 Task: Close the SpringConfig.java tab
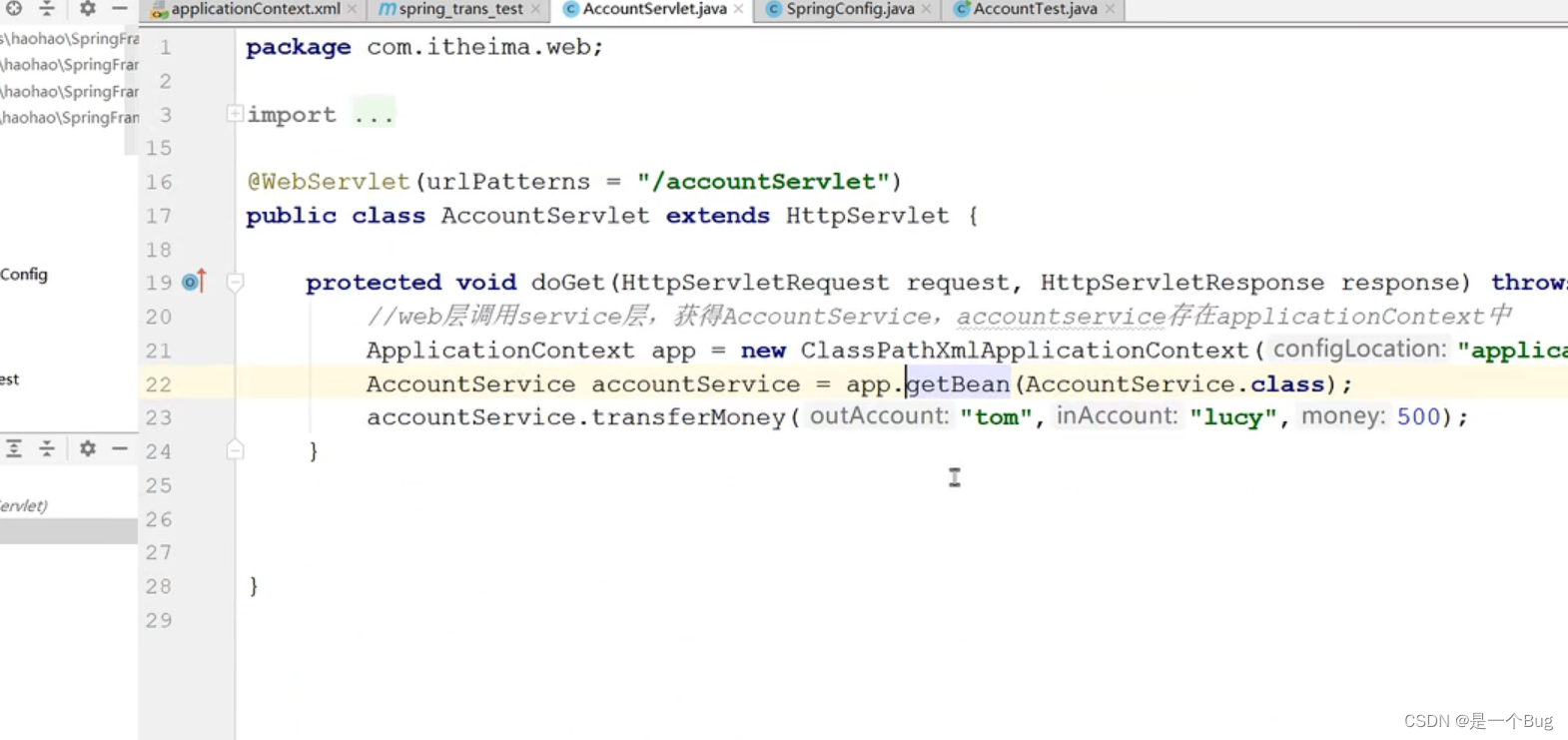coord(926,9)
